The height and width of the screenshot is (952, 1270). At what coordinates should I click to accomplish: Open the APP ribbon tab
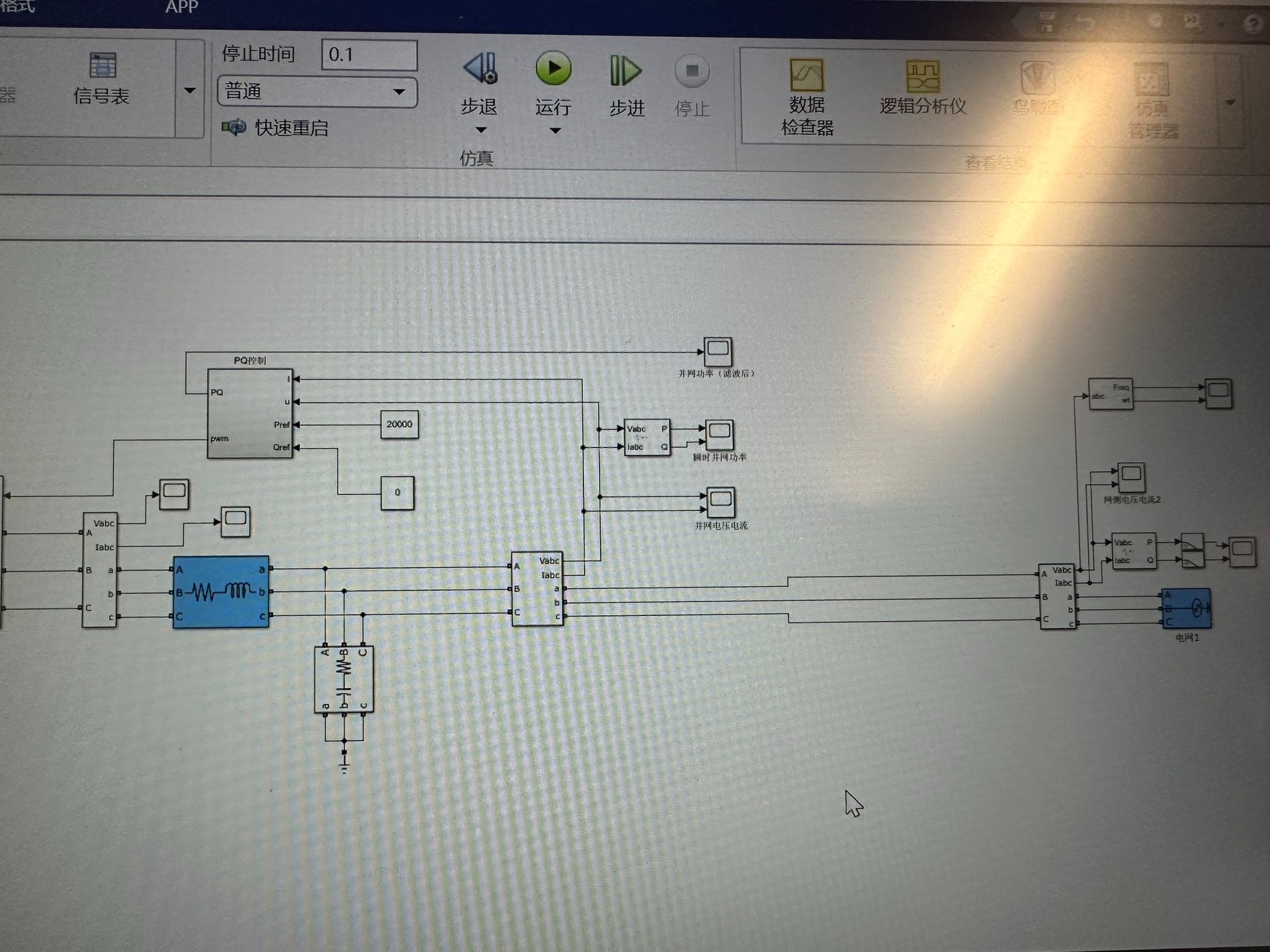[x=181, y=7]
